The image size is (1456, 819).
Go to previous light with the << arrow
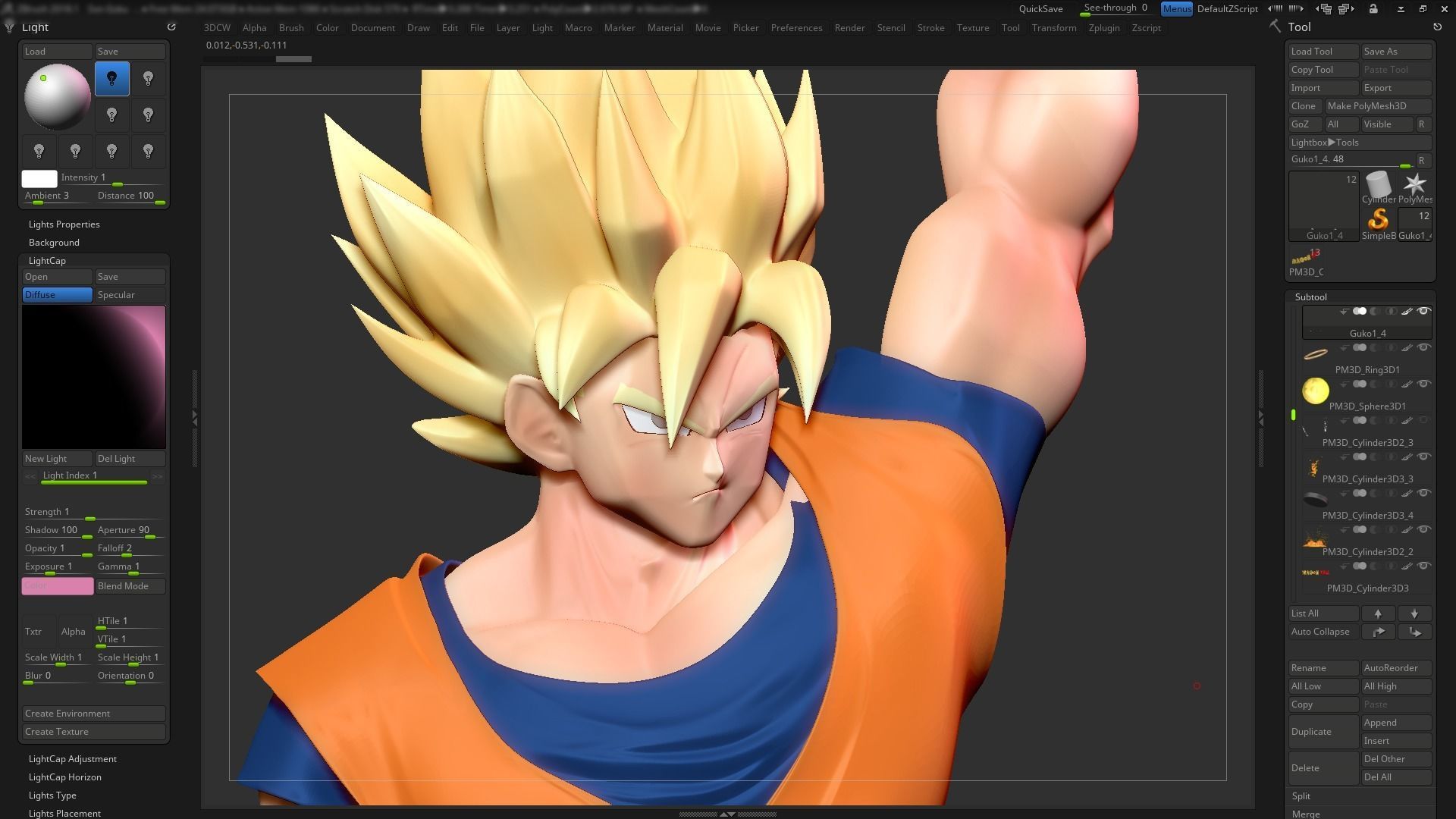pyautogui.click(x=30, y=477)
